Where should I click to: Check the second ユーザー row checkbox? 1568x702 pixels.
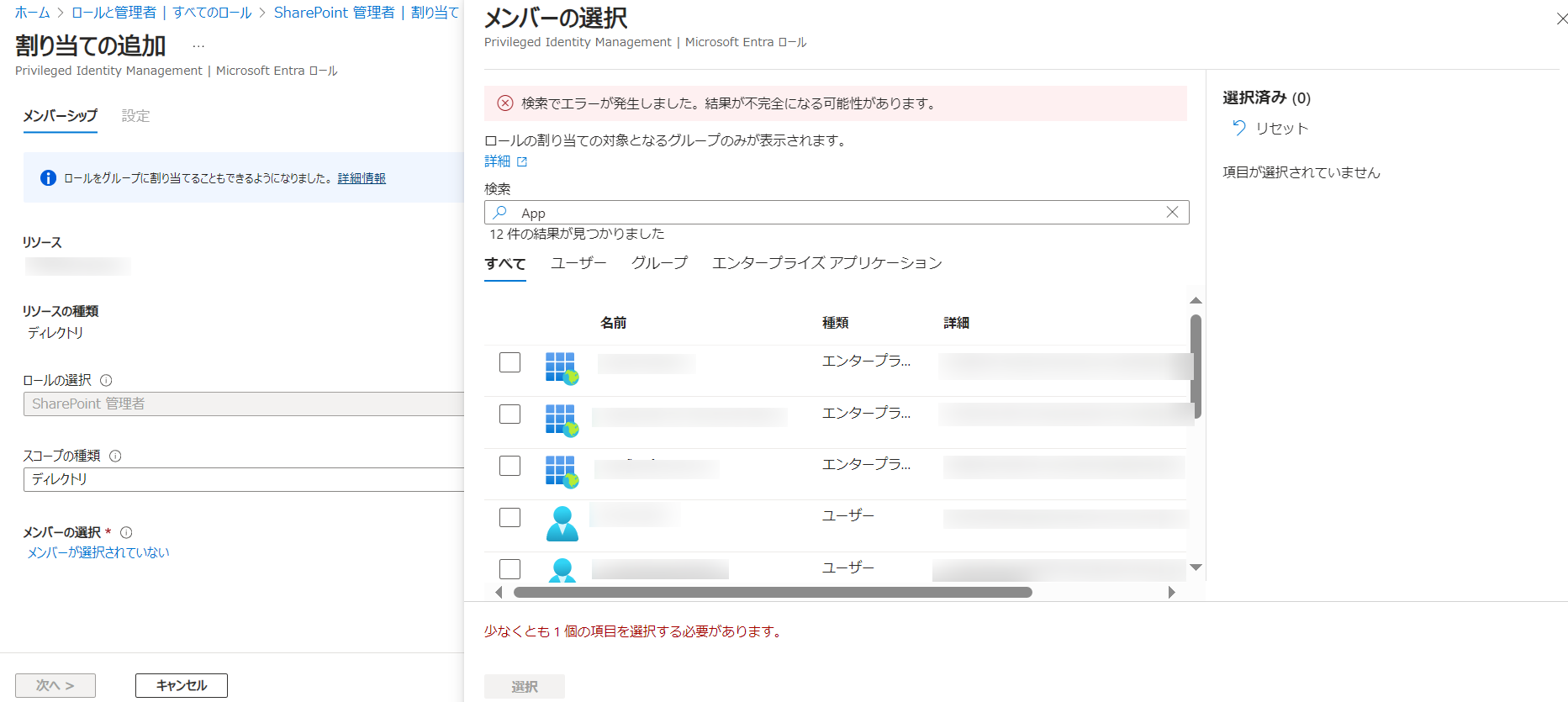coord(509,569)
